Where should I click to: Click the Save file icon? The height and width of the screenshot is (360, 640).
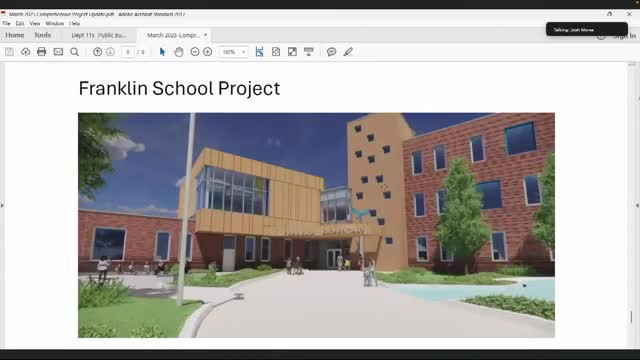pos(9,52)
